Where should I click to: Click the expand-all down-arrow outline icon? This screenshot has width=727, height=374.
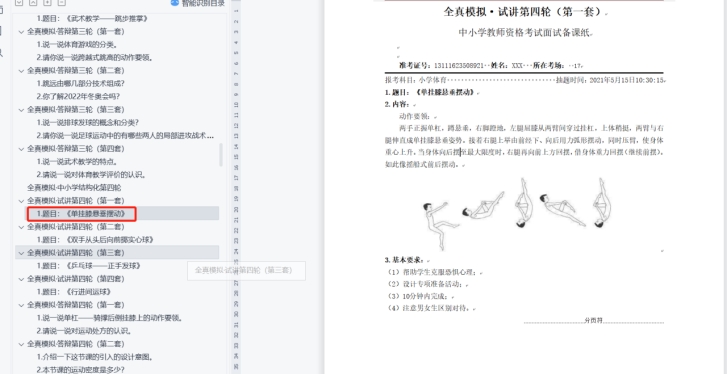point(19,2)
